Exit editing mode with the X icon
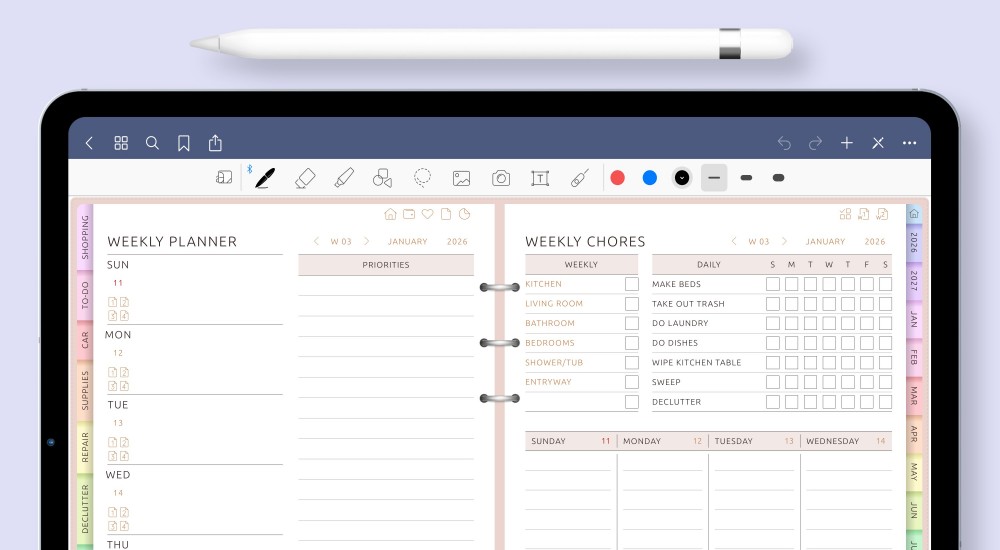1000x550 pixels. coord(878,143)
